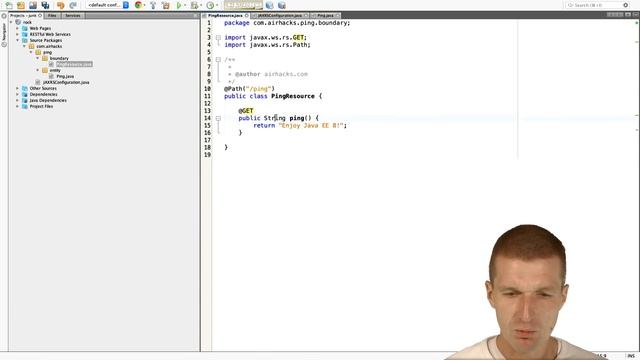Image resolution: width=640 pixels, height=360 pixels.
Task: Click the New Project toolbar icon
Action: 21,5
